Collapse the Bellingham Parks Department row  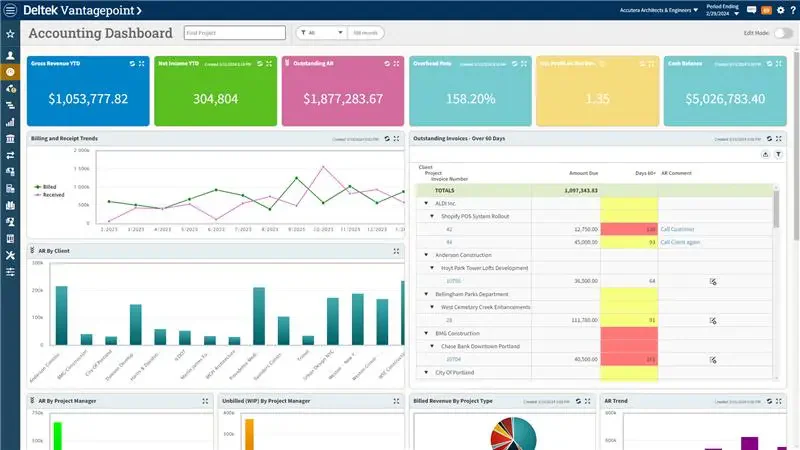[x=426, y=294]
